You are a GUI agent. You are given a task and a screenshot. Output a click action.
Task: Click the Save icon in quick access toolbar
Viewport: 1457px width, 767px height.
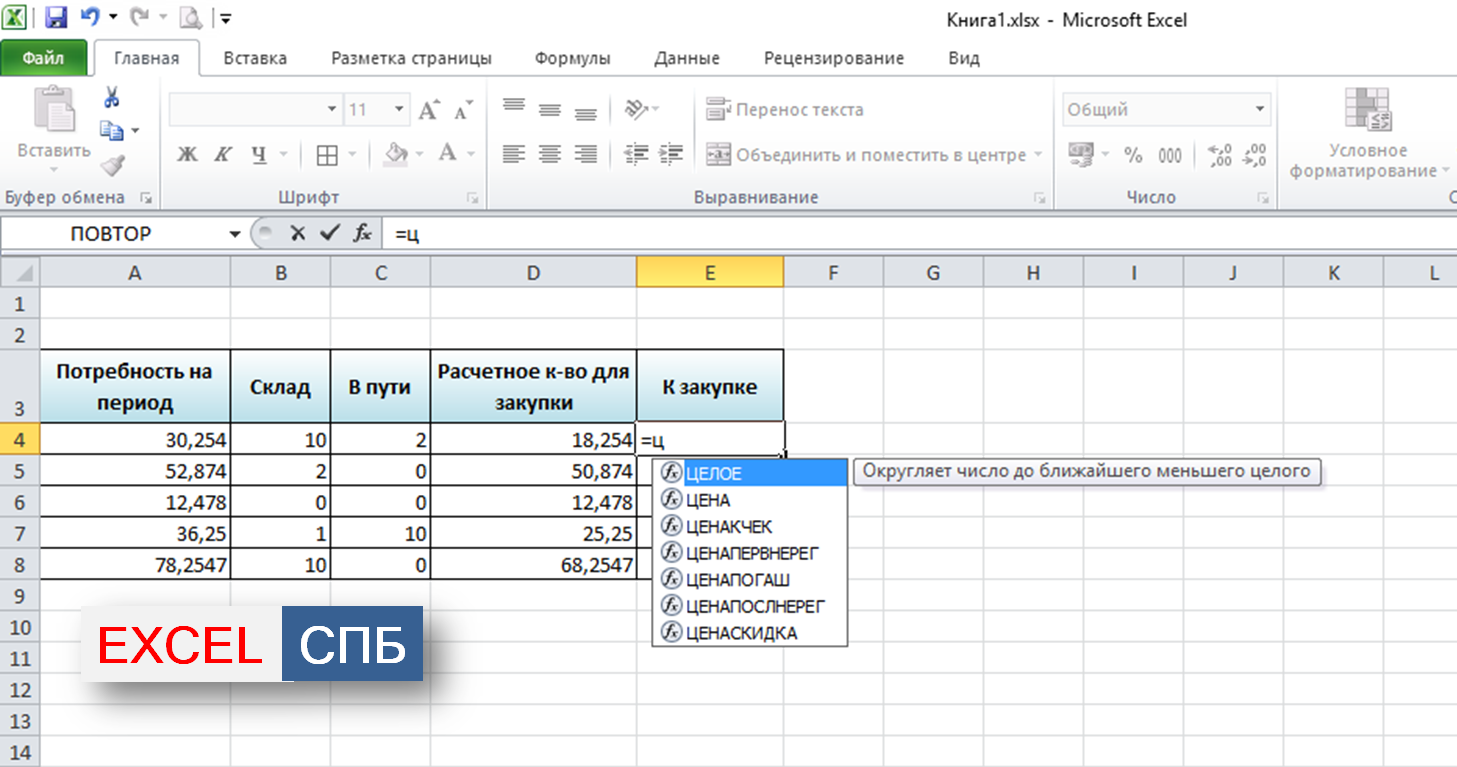point(56,18)
